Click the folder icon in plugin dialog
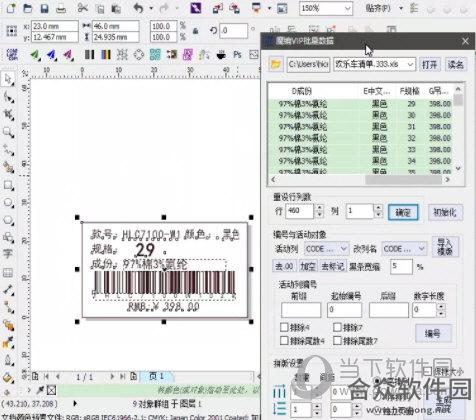Viewport: 476px width, 420px height. click(276, 64)
